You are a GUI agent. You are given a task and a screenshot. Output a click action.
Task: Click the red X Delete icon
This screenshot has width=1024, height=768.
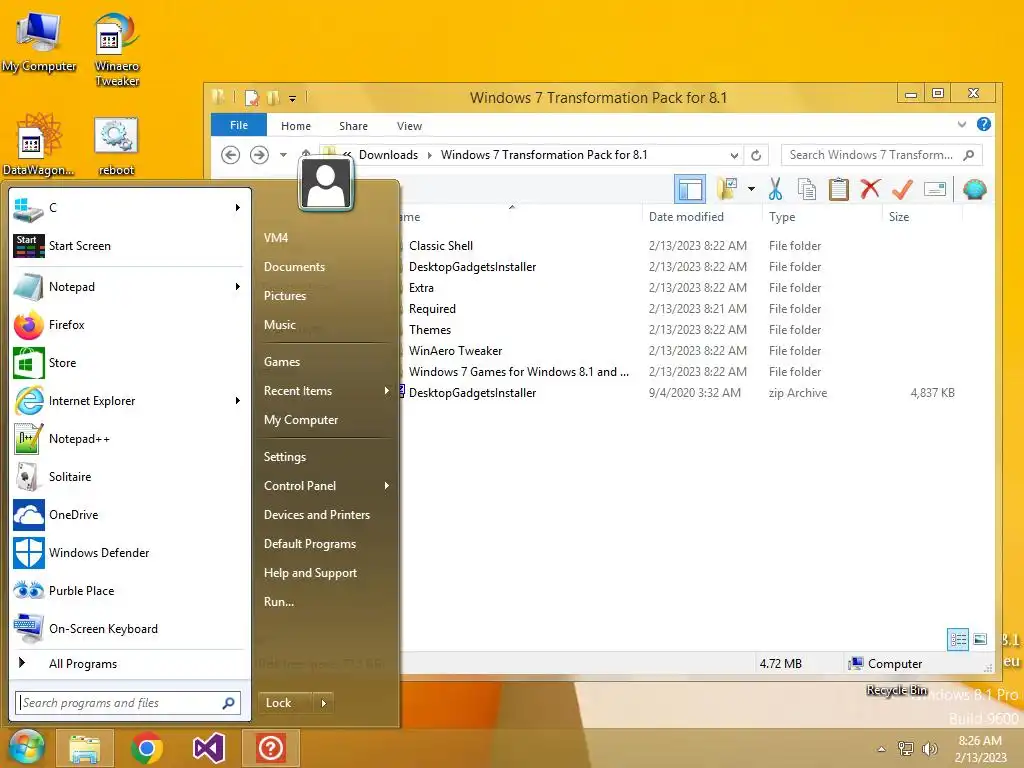click(x=870, y=189)
